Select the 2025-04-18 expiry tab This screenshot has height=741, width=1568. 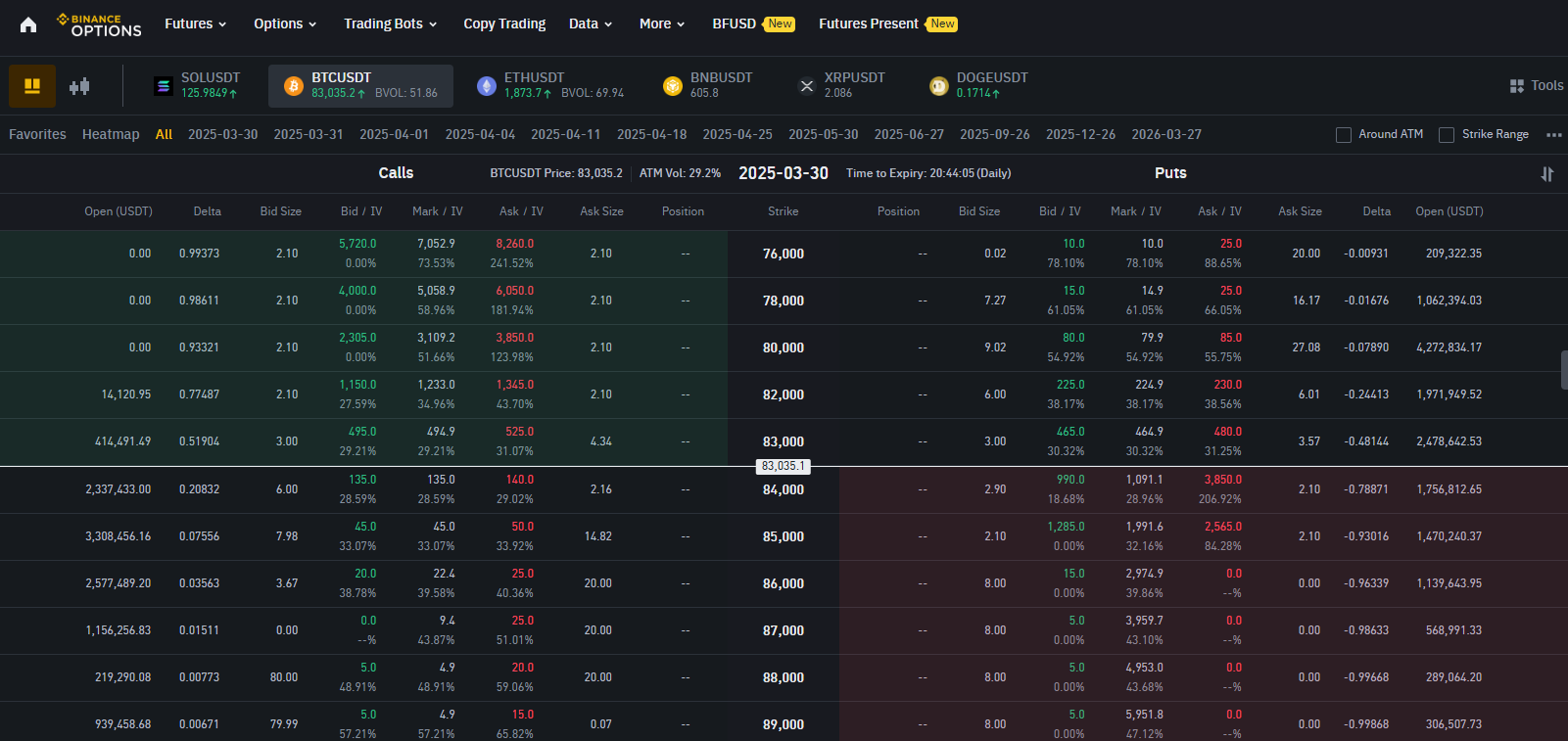click(652, 134)
